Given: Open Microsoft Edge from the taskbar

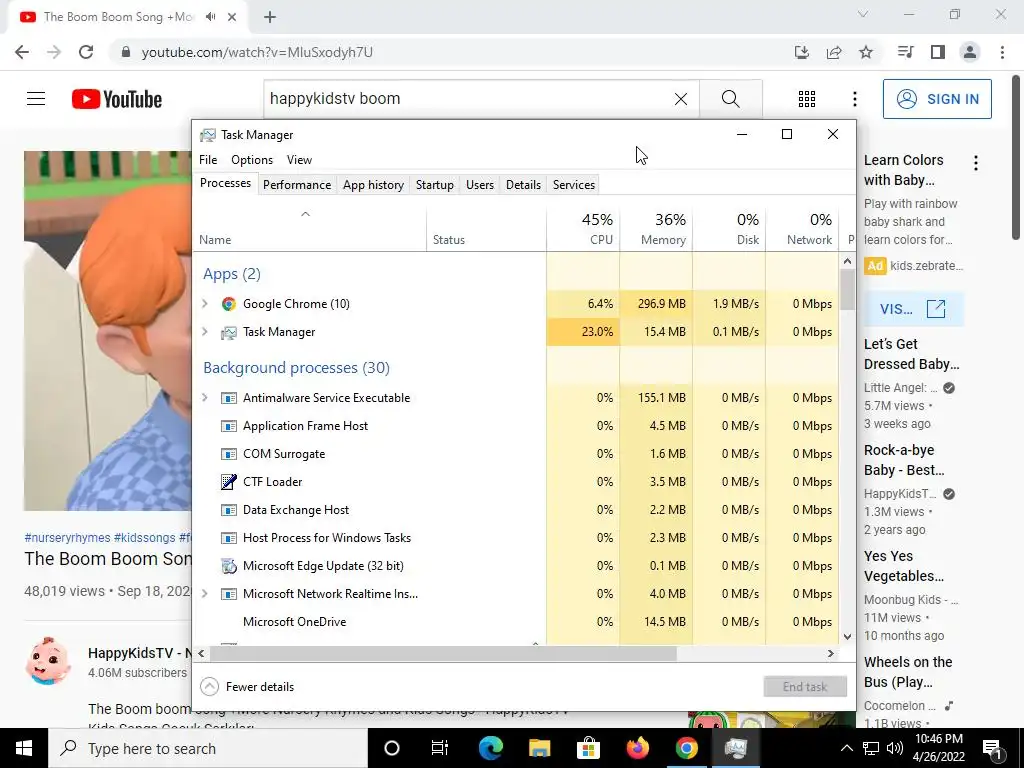Looking at the screenshot, I should click(490, 748).
